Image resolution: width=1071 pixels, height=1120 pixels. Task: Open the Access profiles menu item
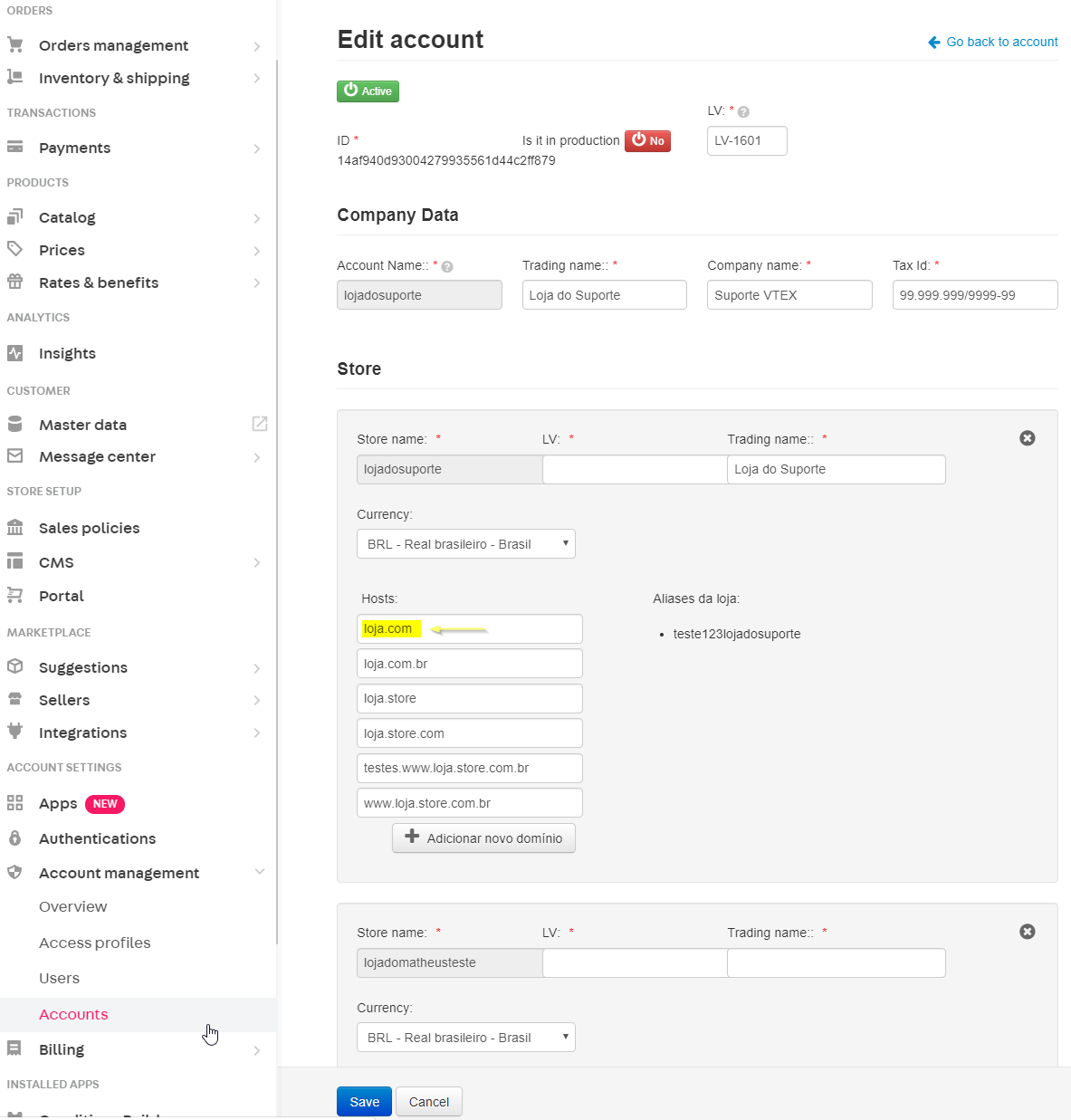point(95,943)
